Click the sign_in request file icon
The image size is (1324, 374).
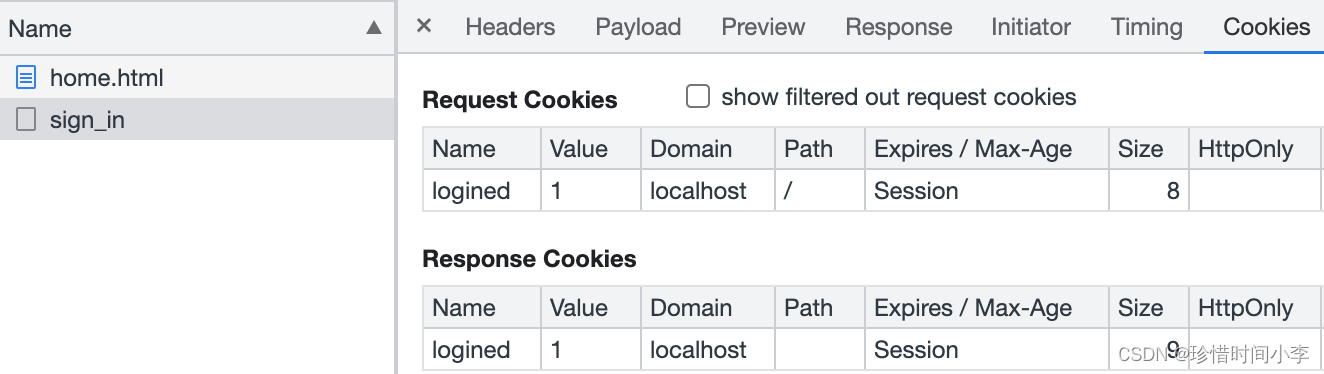pos(27,120)
